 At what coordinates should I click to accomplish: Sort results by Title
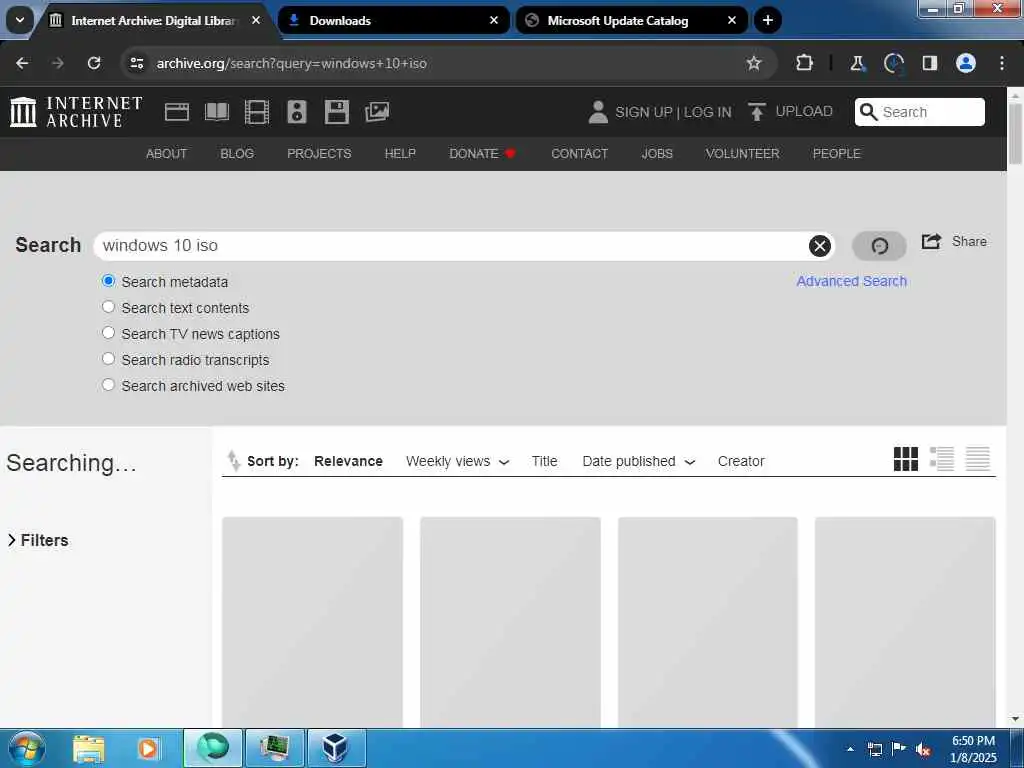click(544, 461)
